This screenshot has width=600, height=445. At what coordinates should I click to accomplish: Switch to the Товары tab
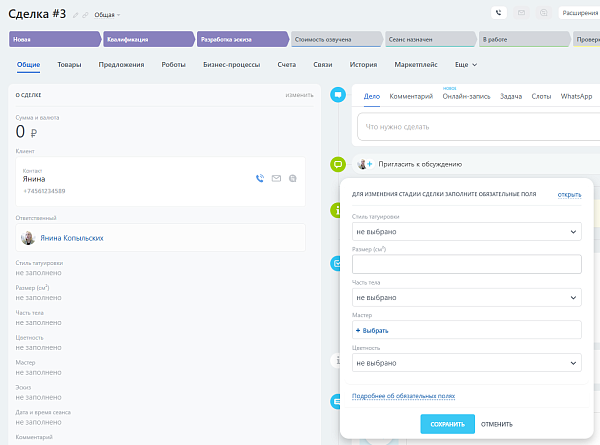point(69,65)
